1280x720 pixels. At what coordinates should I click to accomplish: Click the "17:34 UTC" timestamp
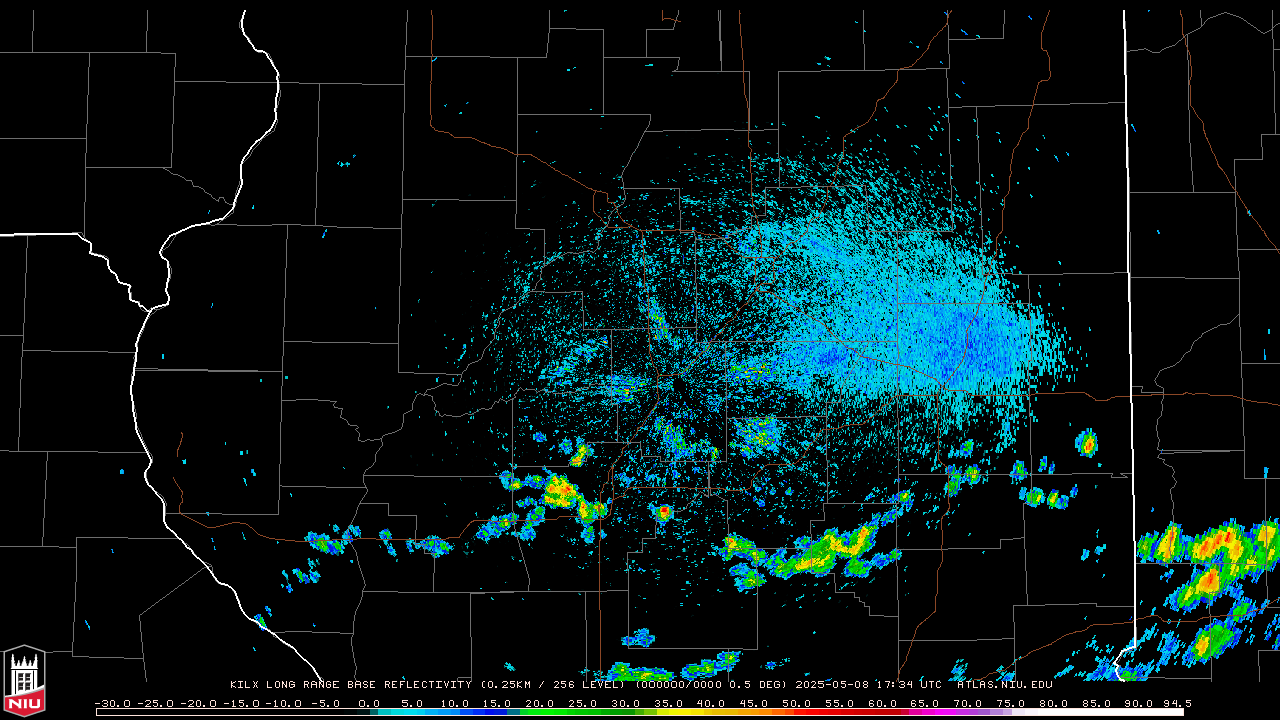(x=909, y=684)
